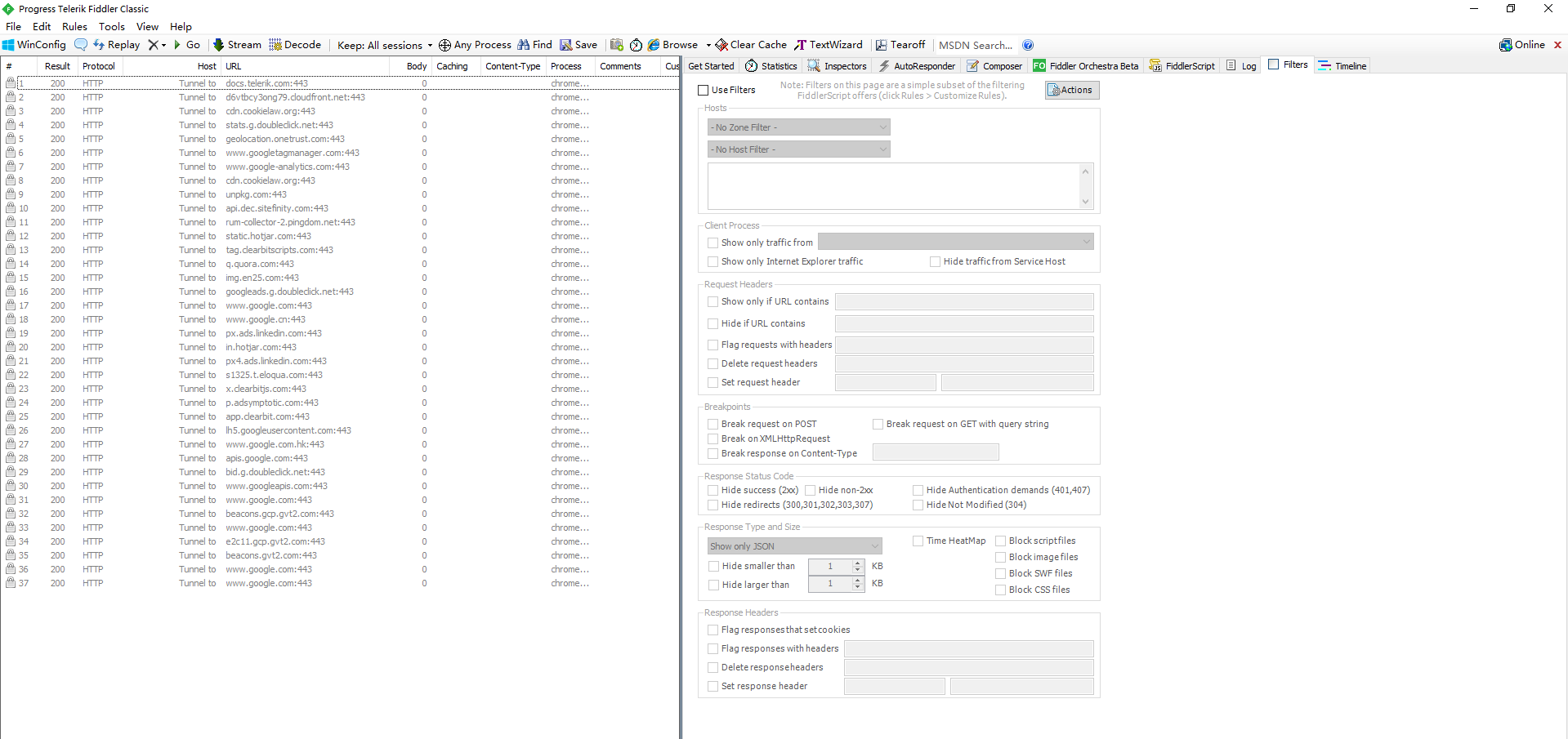Open Find sessions with binoculars icon

coord(534,45)
